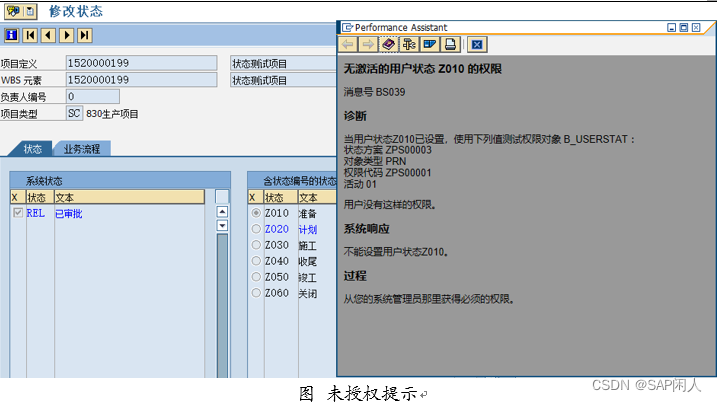The image size is (717, 402).
Task: Select the Z020 计划 status radio button
Action: (x=256, y=229)
